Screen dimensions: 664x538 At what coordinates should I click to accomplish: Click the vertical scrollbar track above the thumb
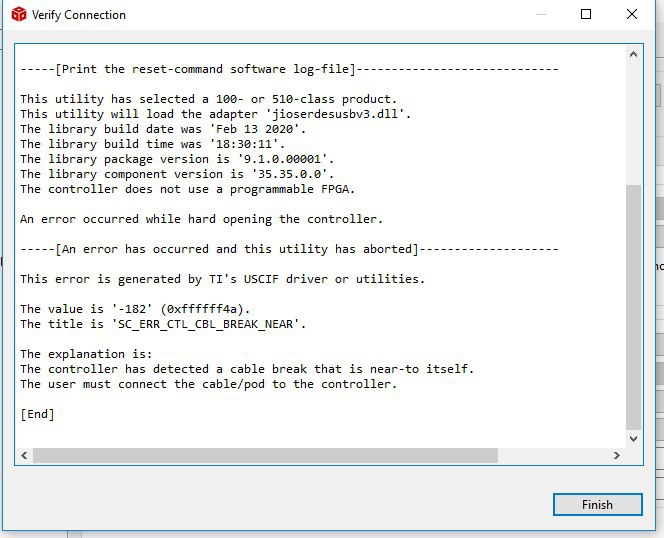pyautogui.click(x=633, y=124)
